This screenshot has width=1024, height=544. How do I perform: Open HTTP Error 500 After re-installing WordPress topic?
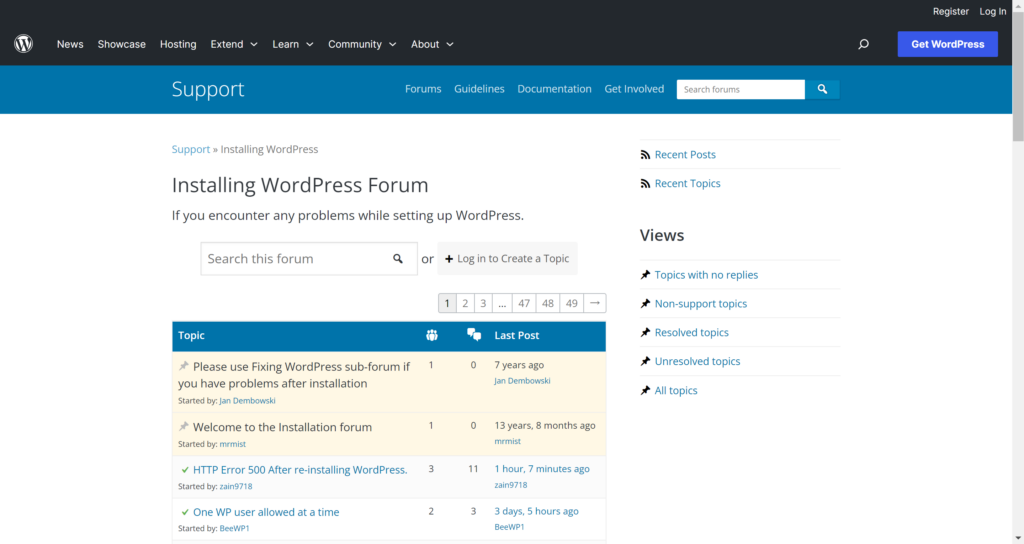click(300, 470)
